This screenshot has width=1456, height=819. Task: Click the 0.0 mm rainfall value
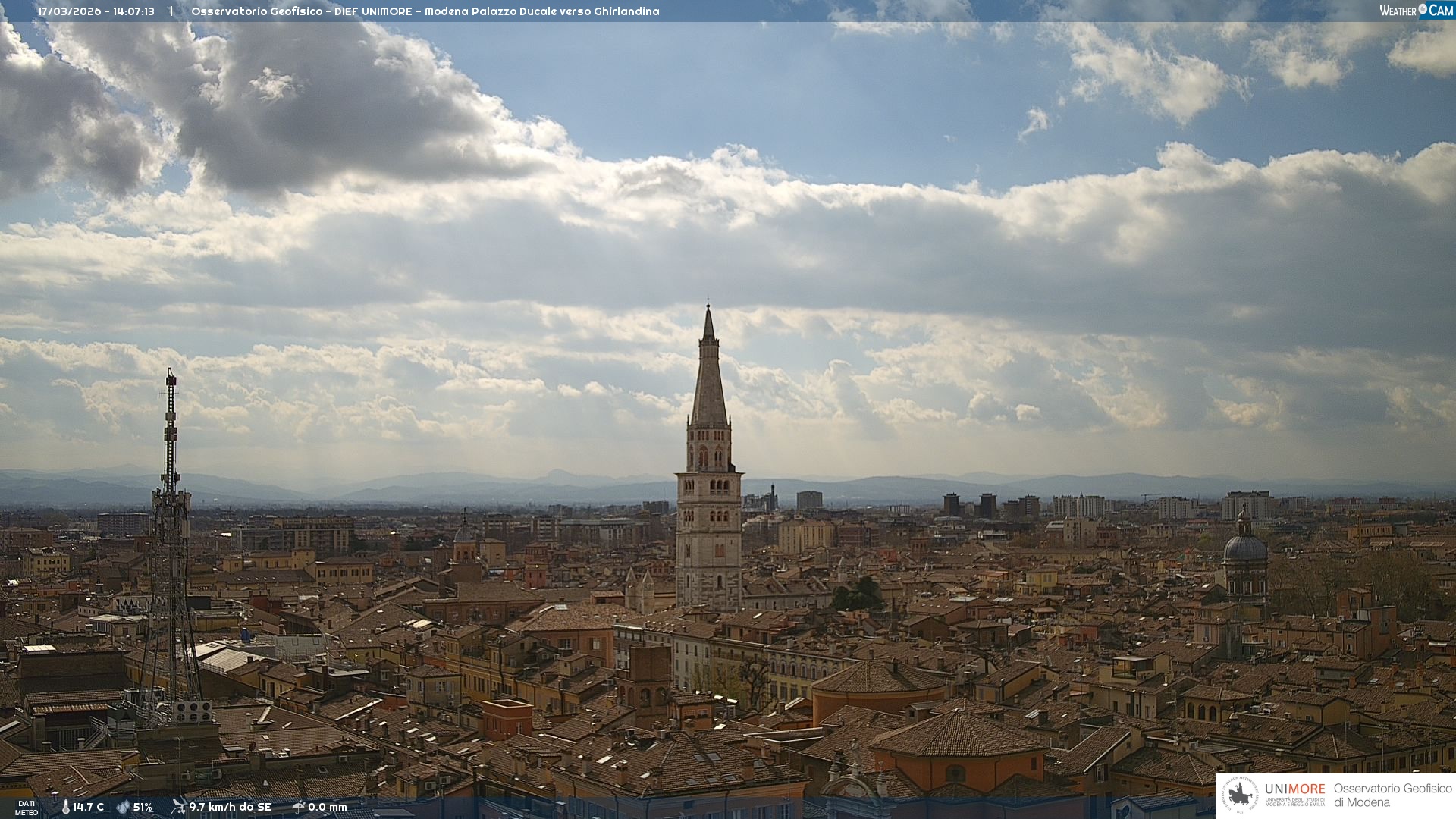327,807
